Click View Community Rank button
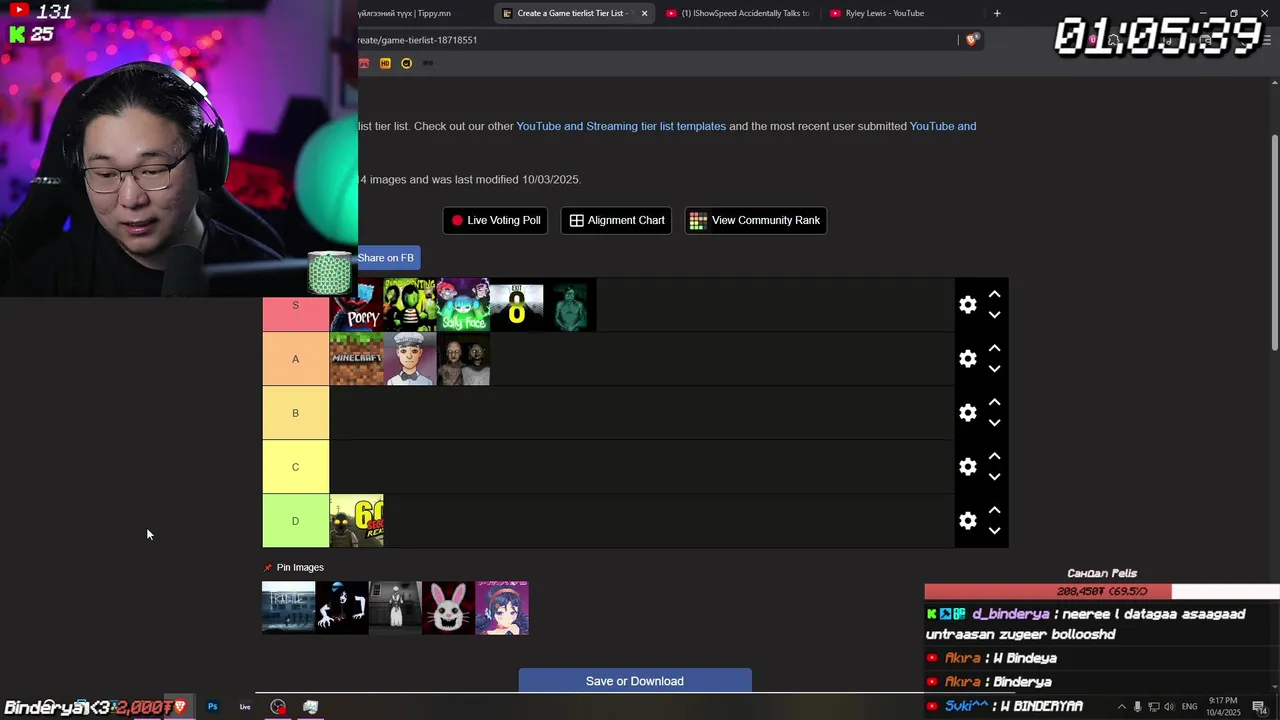This screenshot has width=1280, height=720. [755, 220]
